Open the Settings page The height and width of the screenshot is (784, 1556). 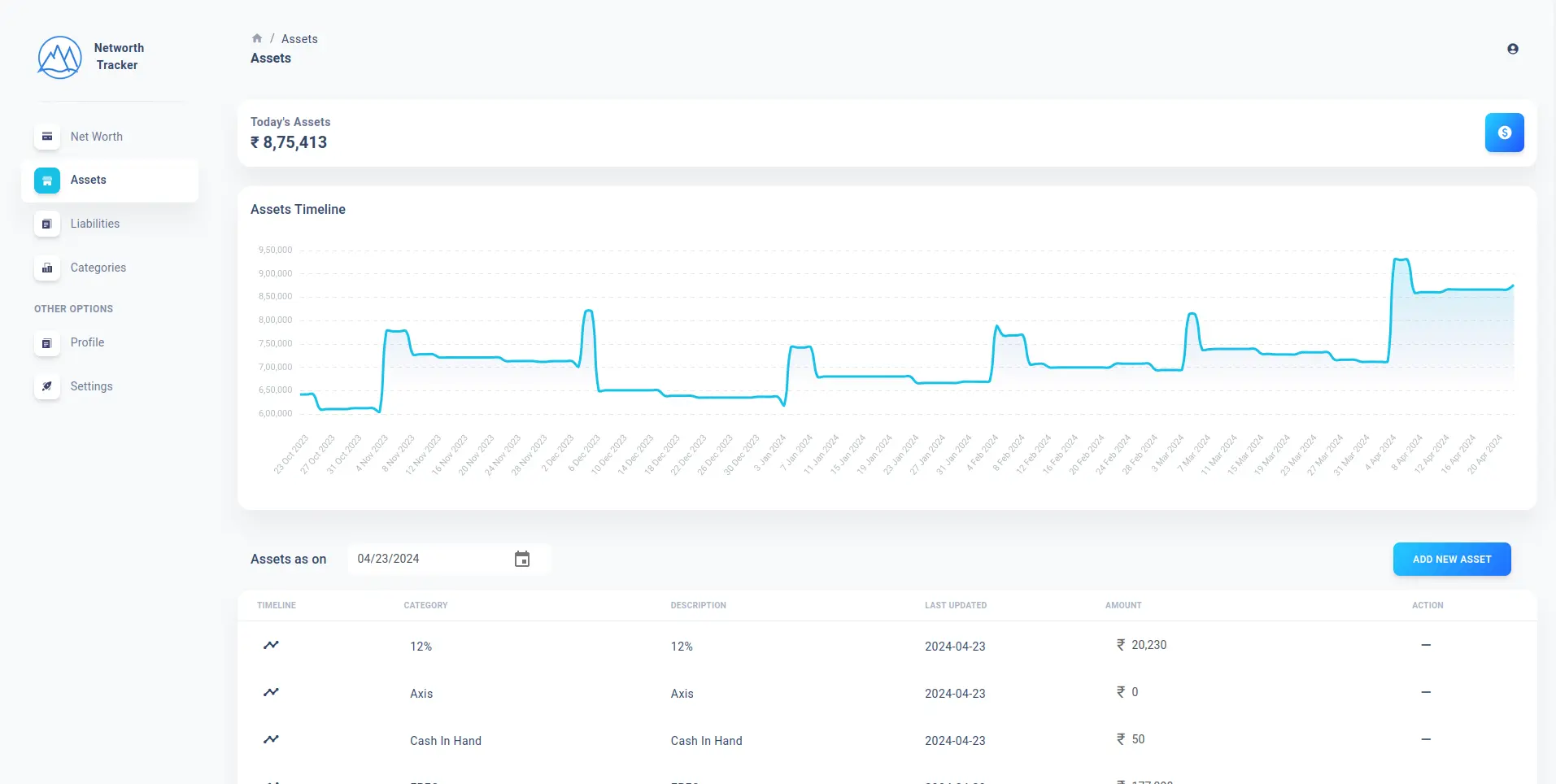(110, 386)
